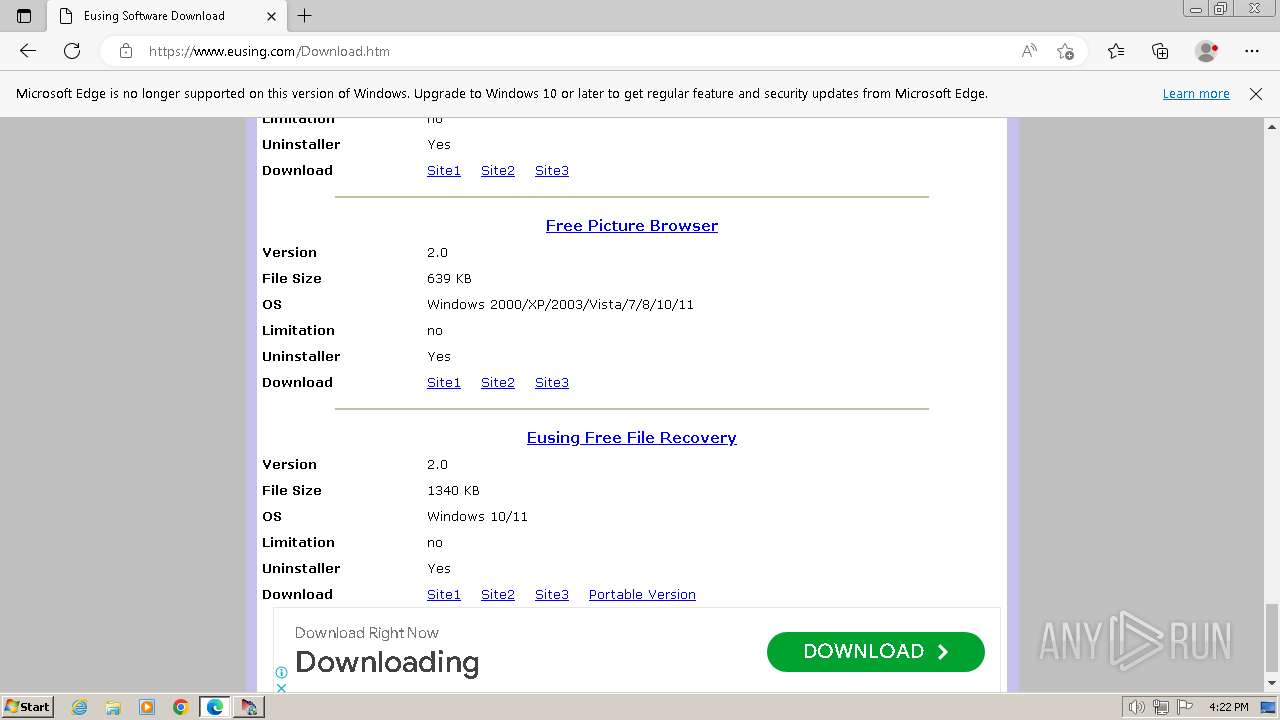The height and width of the screenshot is (720, 1280).
Task: Download Eusing Free File Recovery from Site1
Action: [444, 595]
